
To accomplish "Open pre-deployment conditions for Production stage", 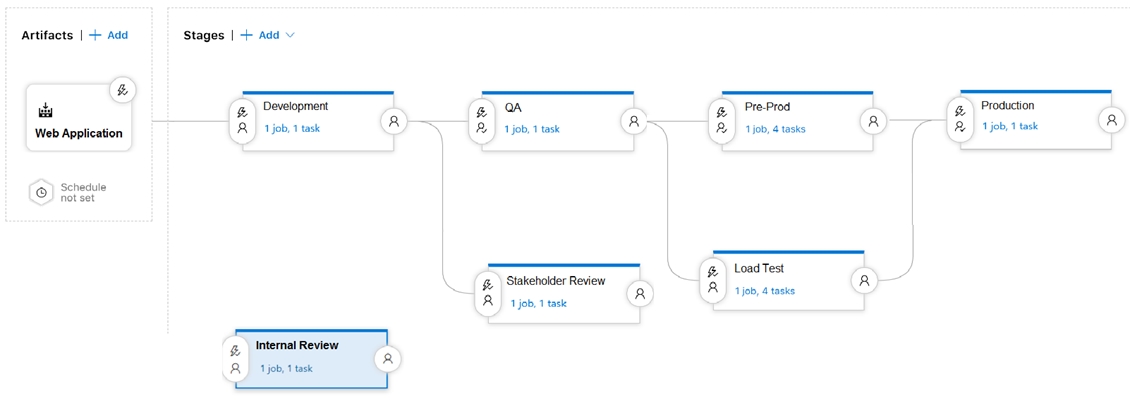I will pos(960,119).
